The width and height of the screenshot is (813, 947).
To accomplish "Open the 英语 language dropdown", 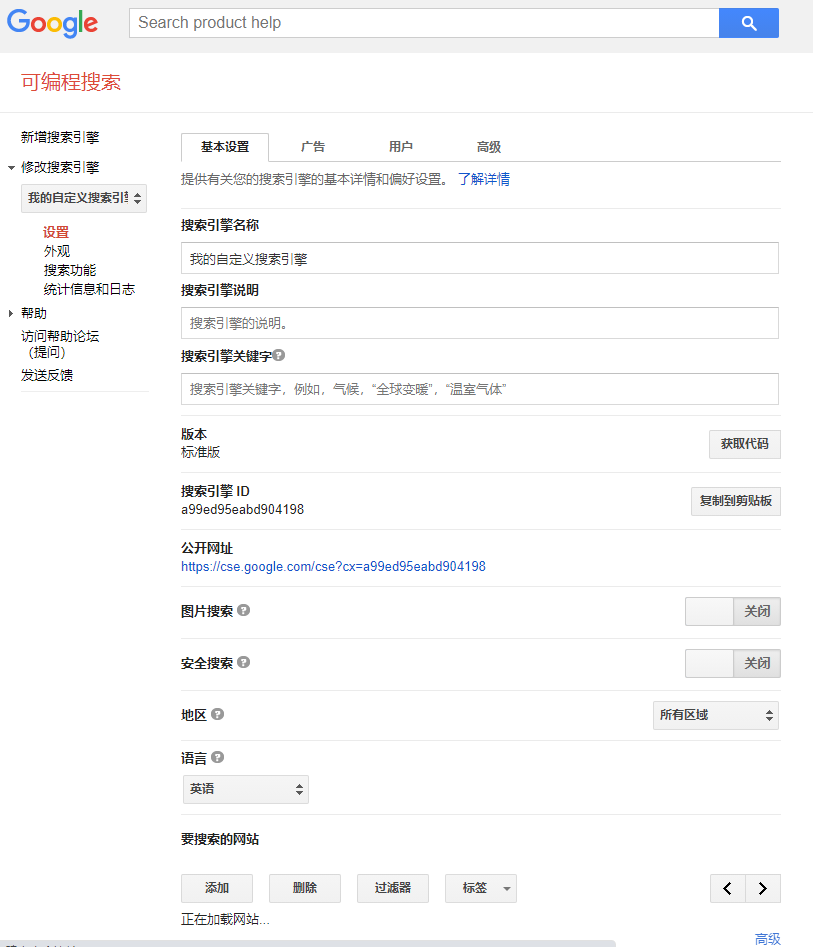I will point(246,789).
